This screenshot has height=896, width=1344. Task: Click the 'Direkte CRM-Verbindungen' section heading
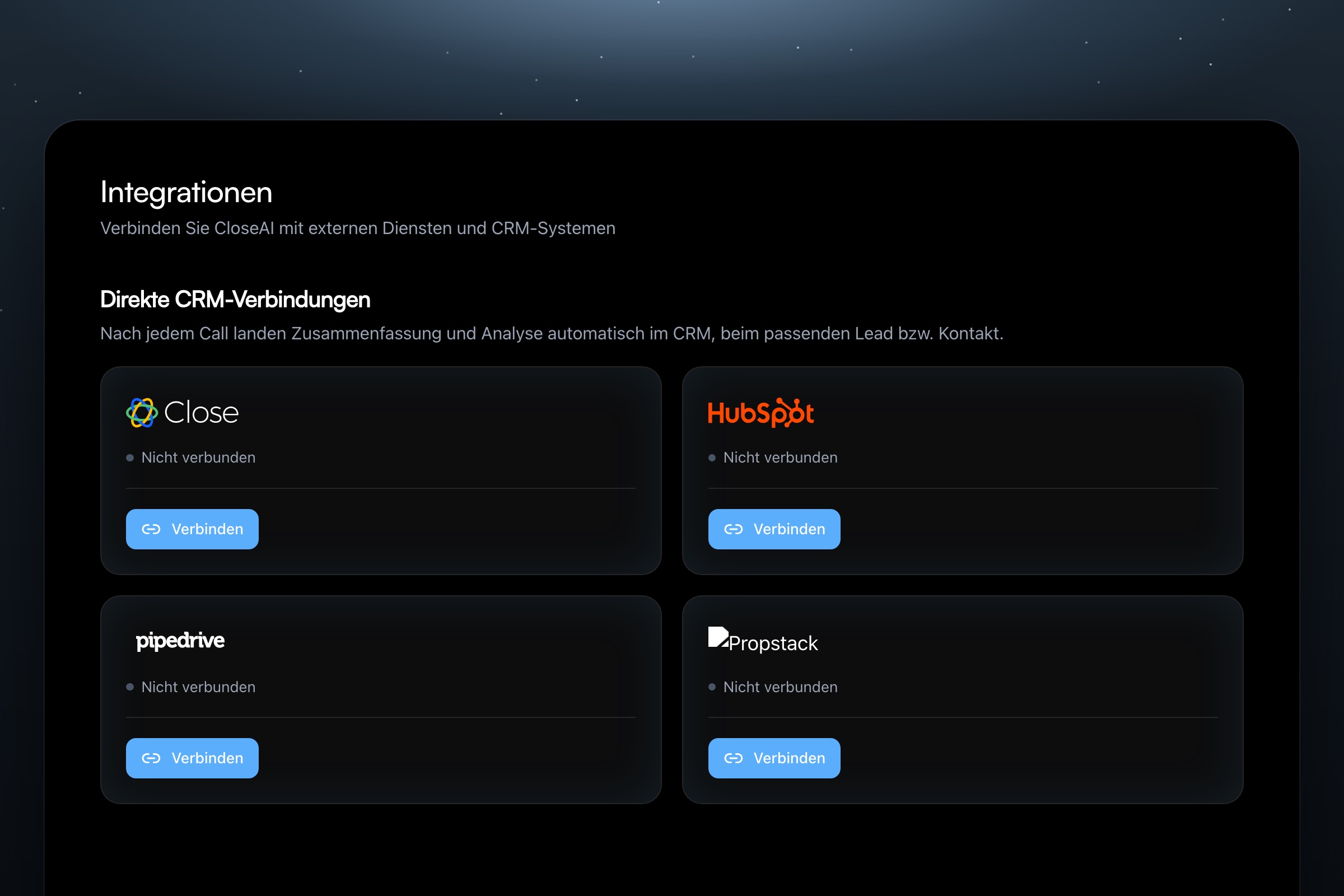[235, 300]
